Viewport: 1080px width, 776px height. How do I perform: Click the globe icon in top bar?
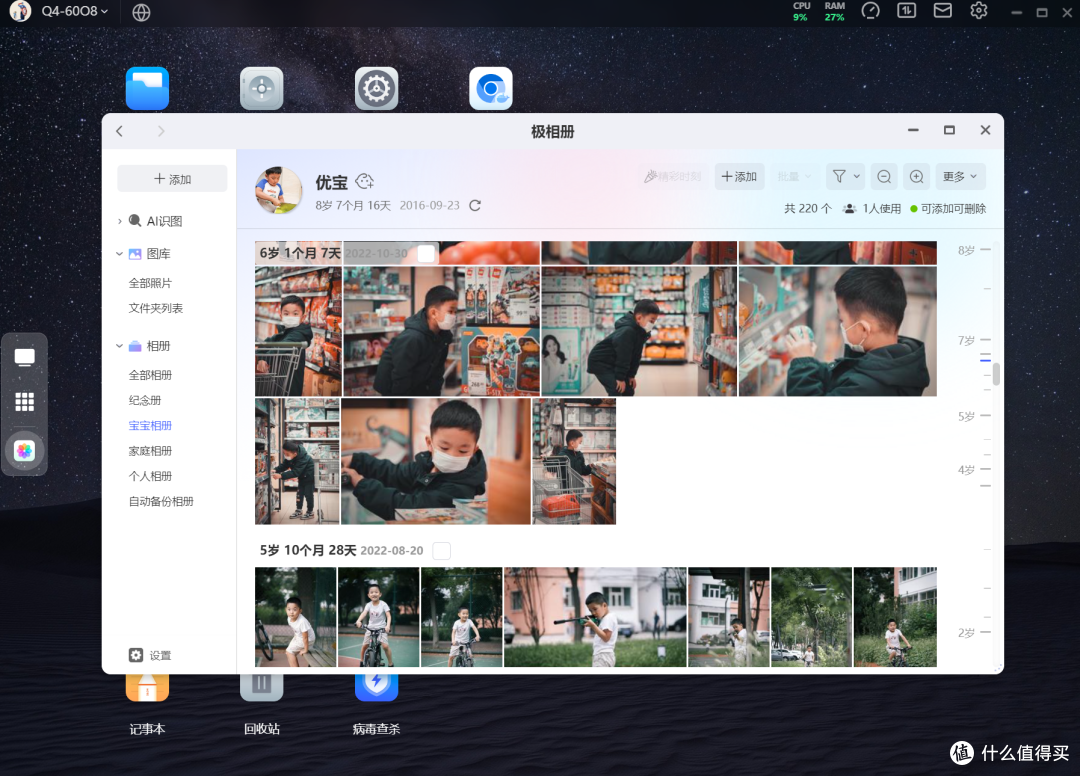click(141, 12)
